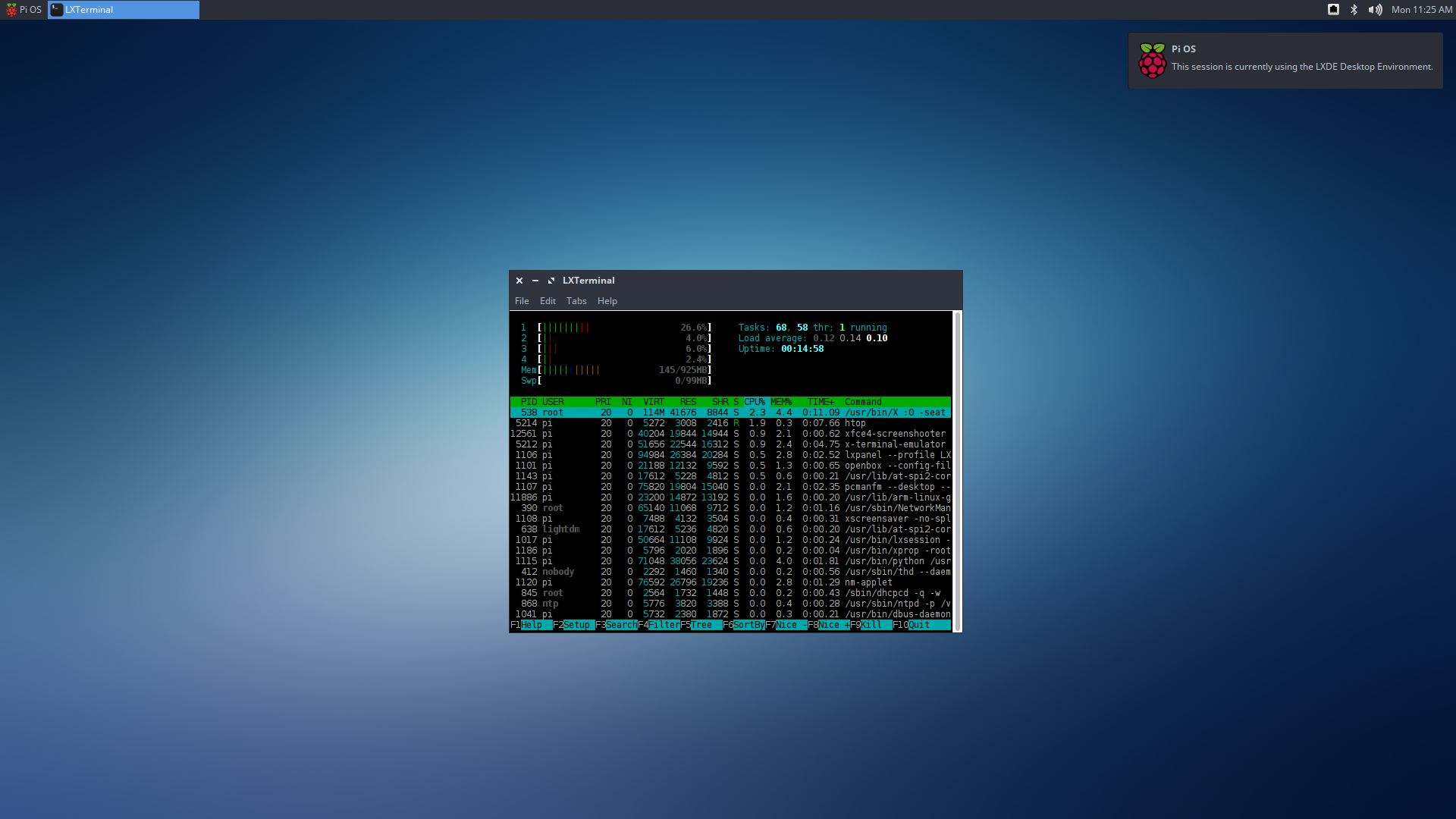
Task: Select the xfce4-screenshooter process row
Action: [x=730, y=434]
